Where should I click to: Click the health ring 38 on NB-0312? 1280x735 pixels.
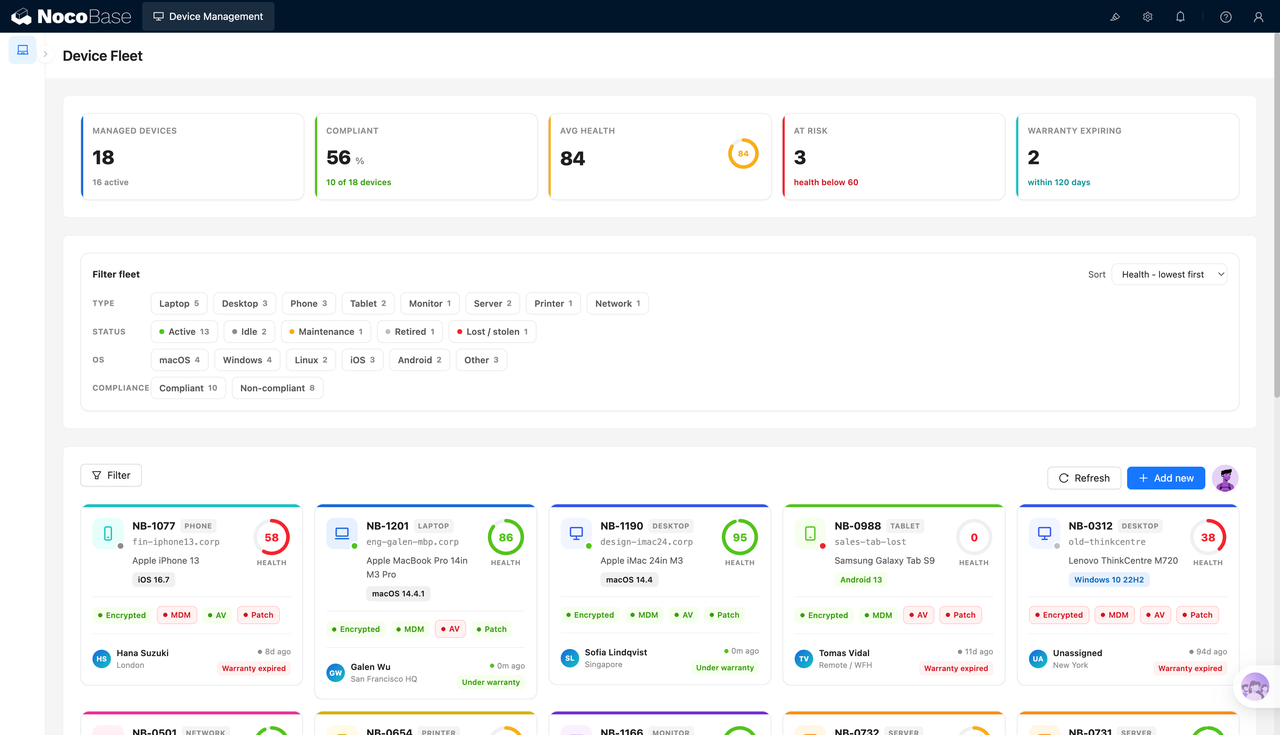[1207, 537]
